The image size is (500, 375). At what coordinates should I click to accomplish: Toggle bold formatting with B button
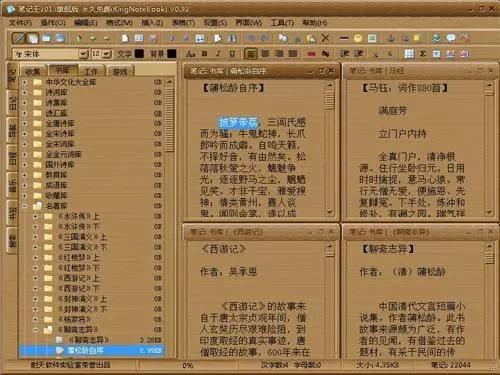(205, 54)
